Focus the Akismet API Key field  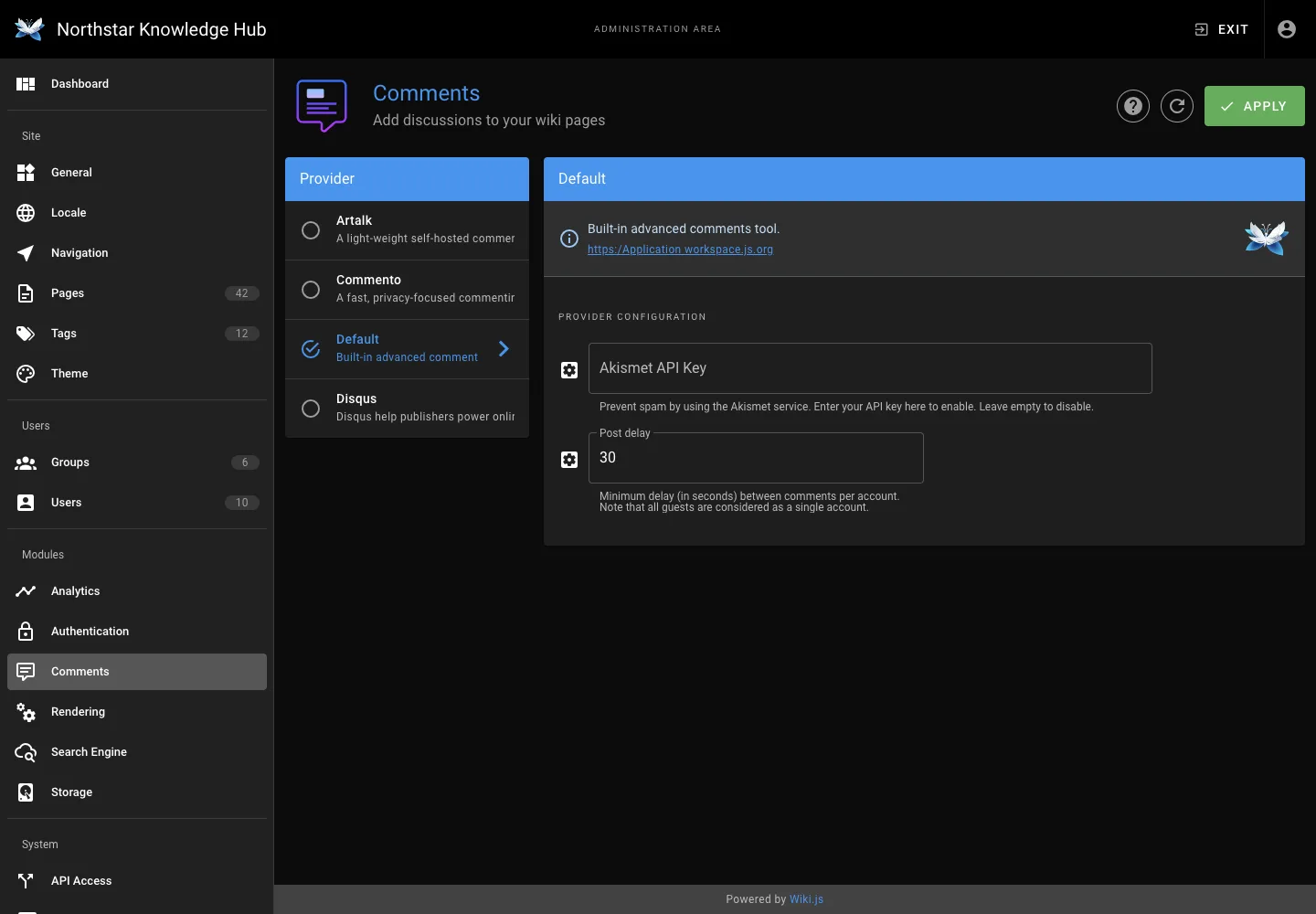[x=870, y=368]
